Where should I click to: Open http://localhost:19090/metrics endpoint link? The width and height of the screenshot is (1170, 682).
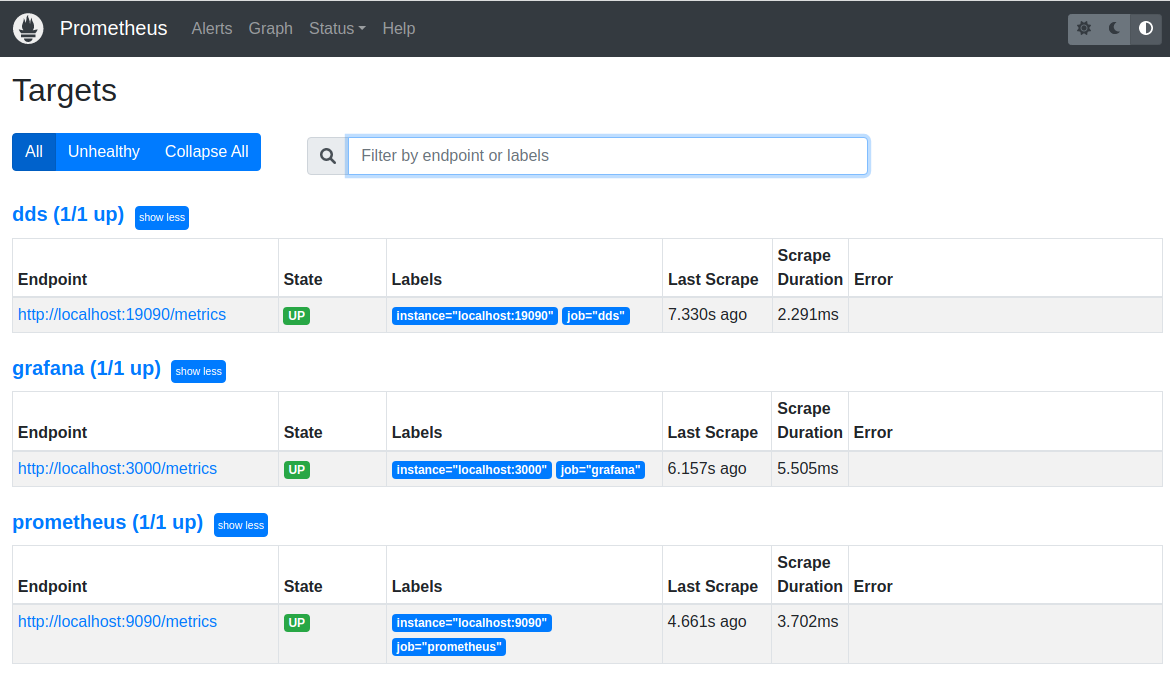(122, 315)
